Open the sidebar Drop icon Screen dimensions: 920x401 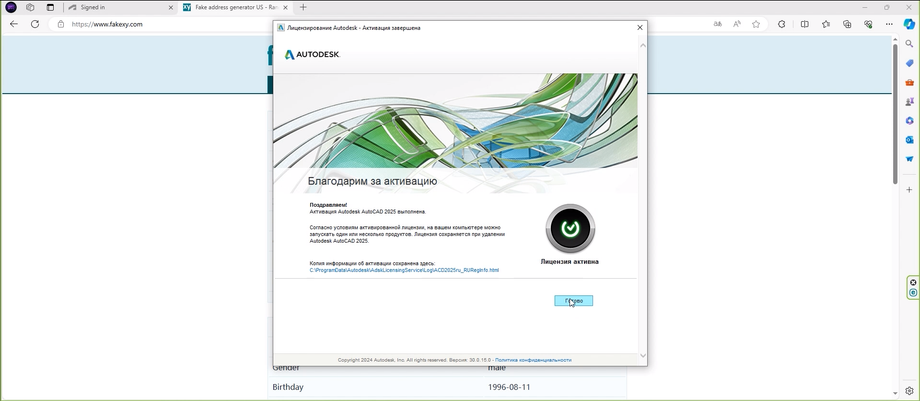pyautogui.click(x=909, y=159)
